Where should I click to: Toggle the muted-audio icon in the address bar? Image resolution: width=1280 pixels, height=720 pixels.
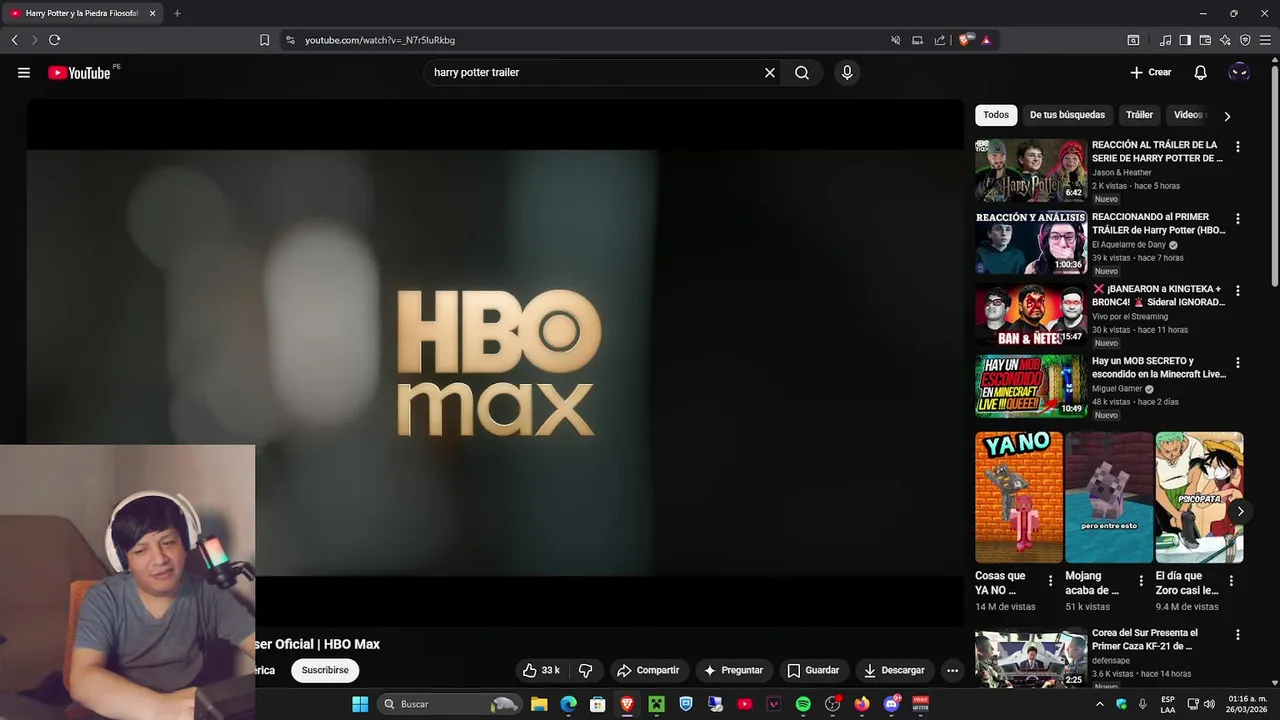[x=896, y=40]
